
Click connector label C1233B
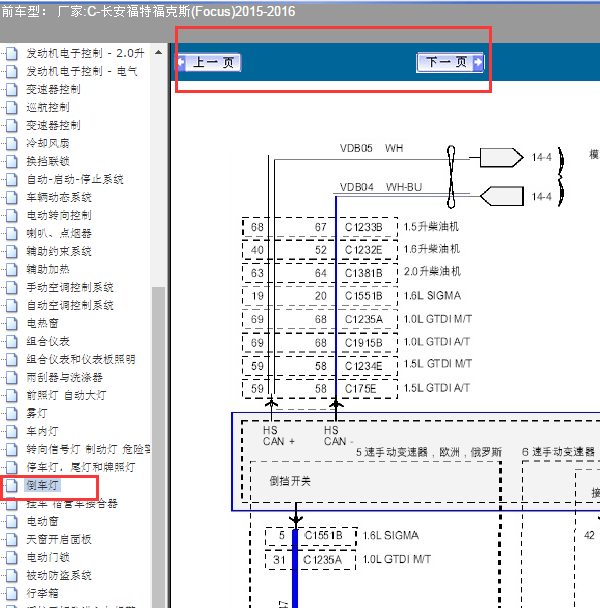click(x=364, y=227)
